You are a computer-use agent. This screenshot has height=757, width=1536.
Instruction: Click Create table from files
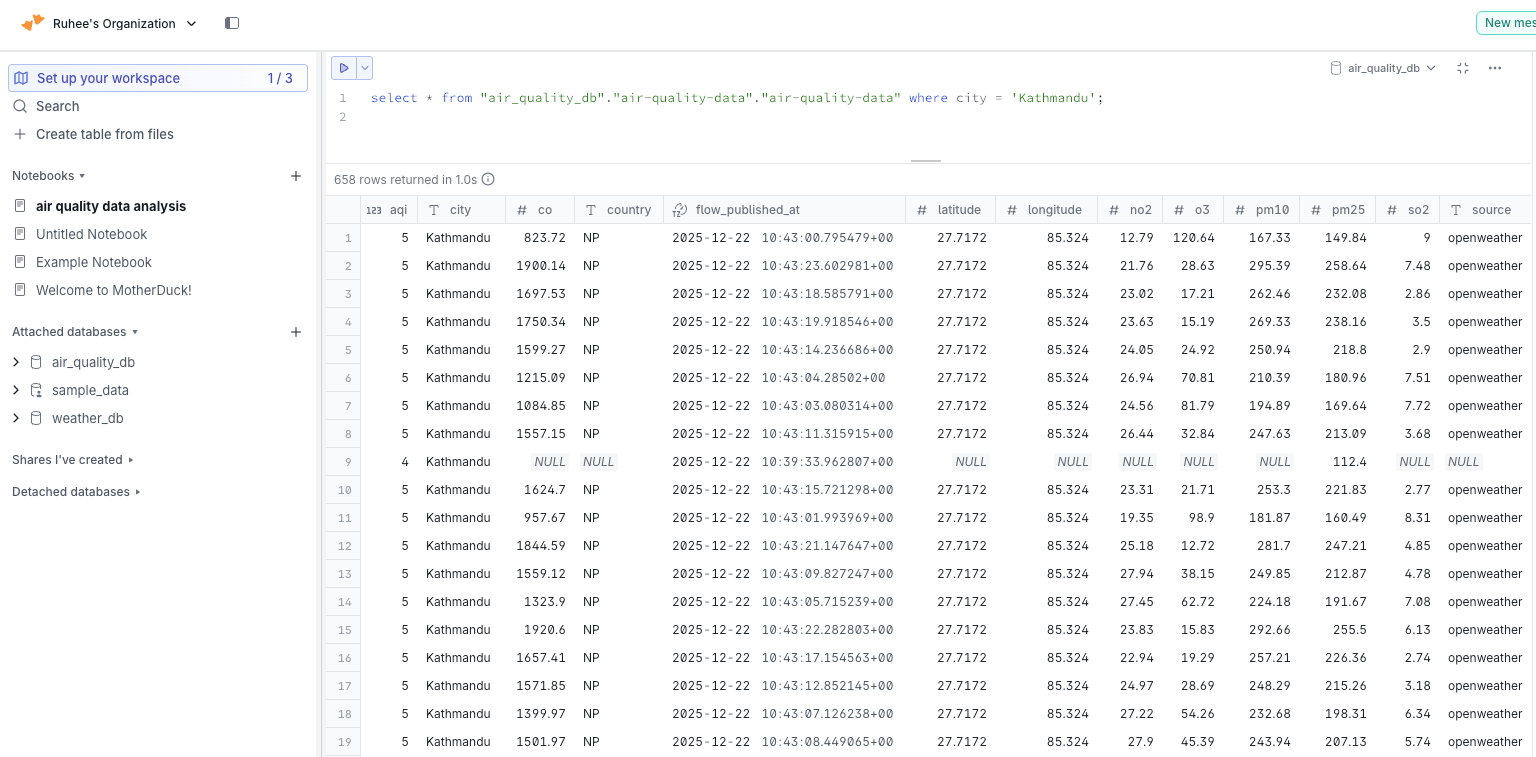click(x=104, y=134)
